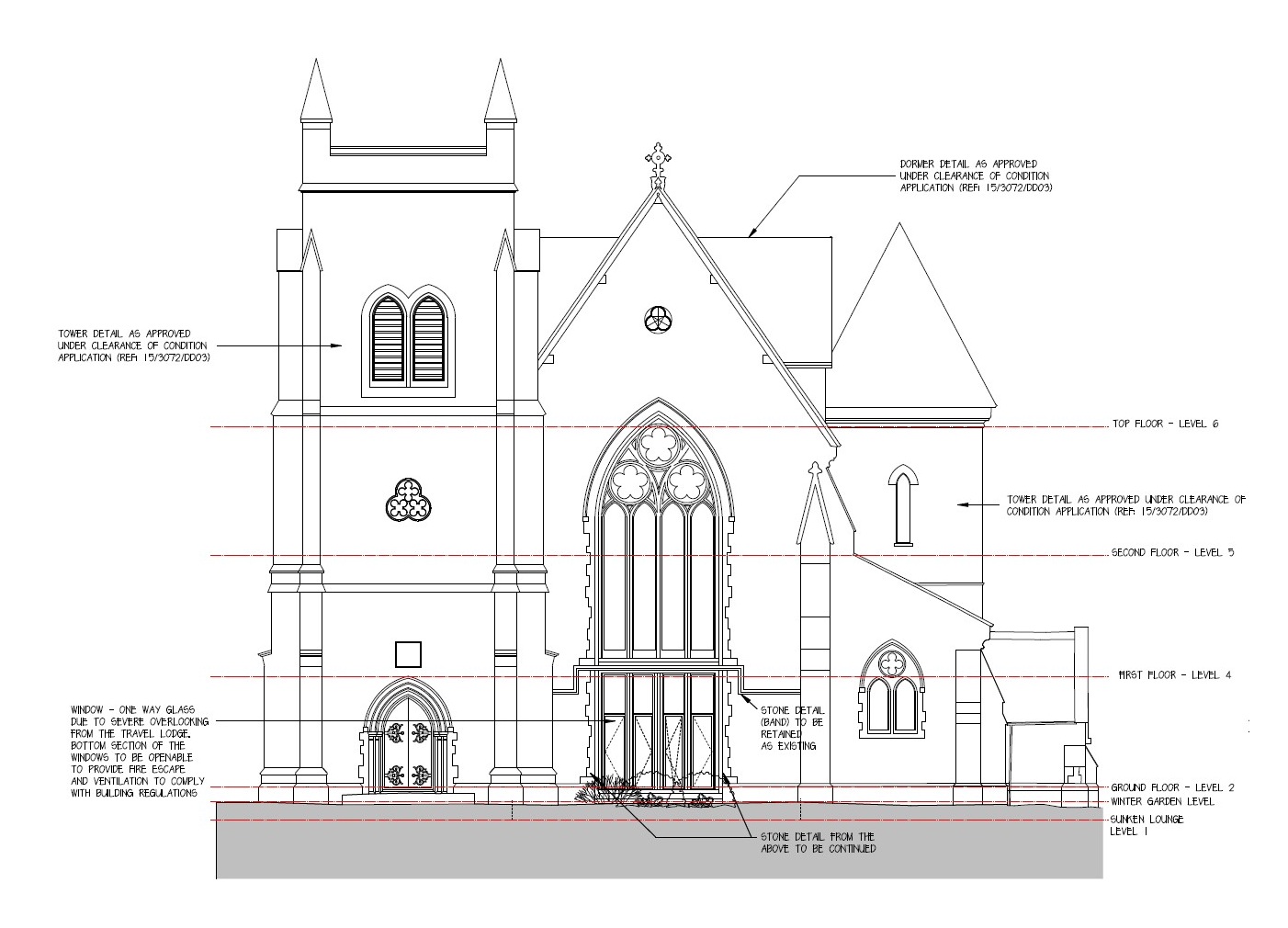Select the small square window above the door
This screenshot has height=928, width=1288.
(x=408, y=654)
